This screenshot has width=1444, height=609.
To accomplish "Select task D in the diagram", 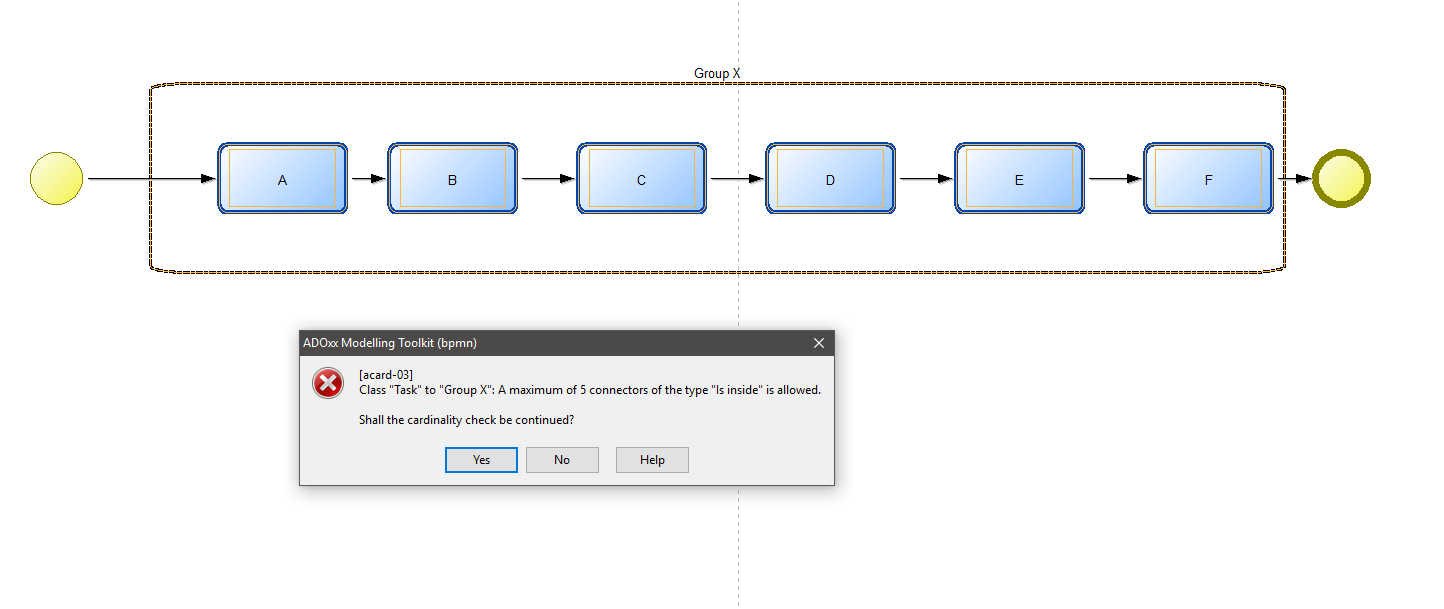I will pos(830,179).
